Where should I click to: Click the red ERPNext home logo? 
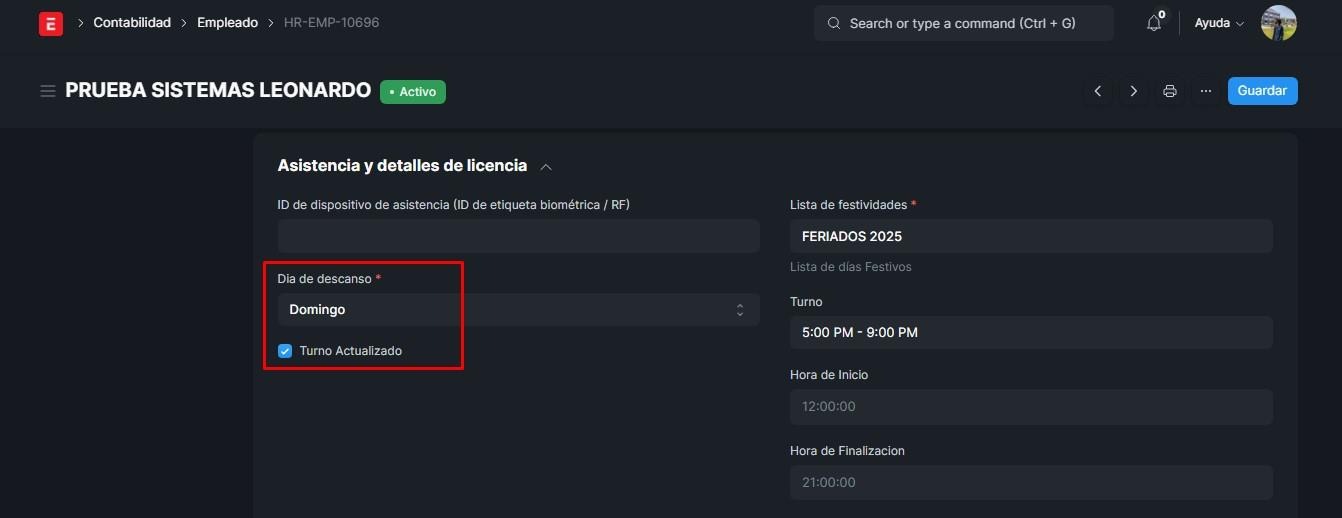pos(51,23)
